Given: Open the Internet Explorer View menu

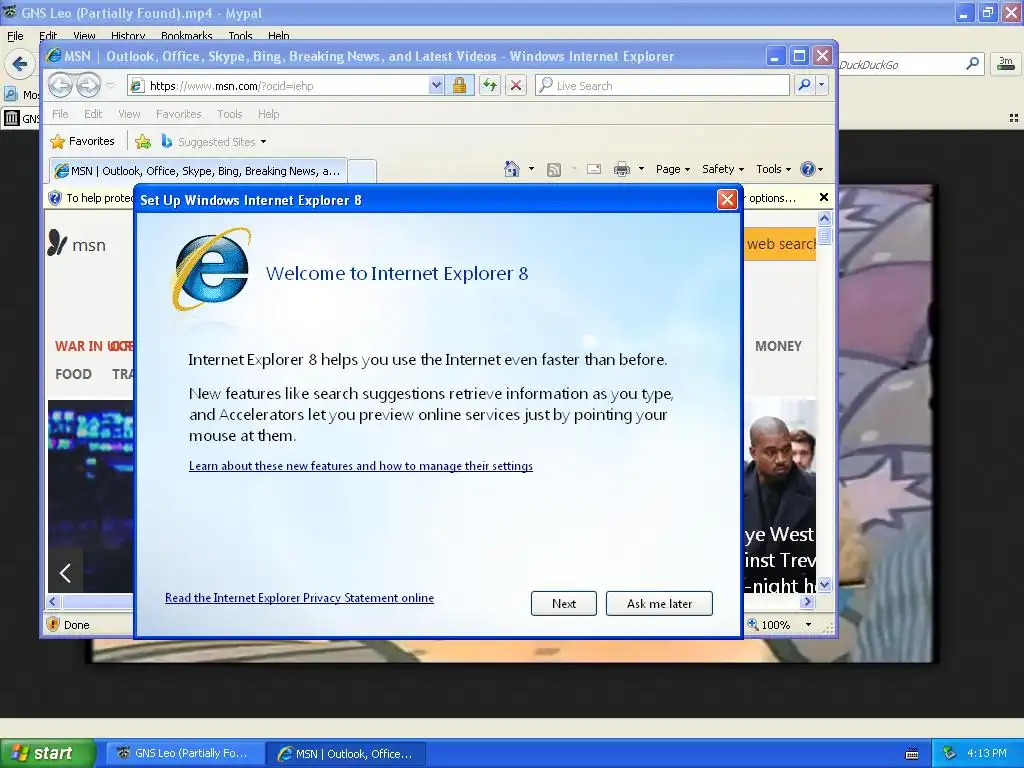Looking at the screenshot, I should [x=129, y=114].
